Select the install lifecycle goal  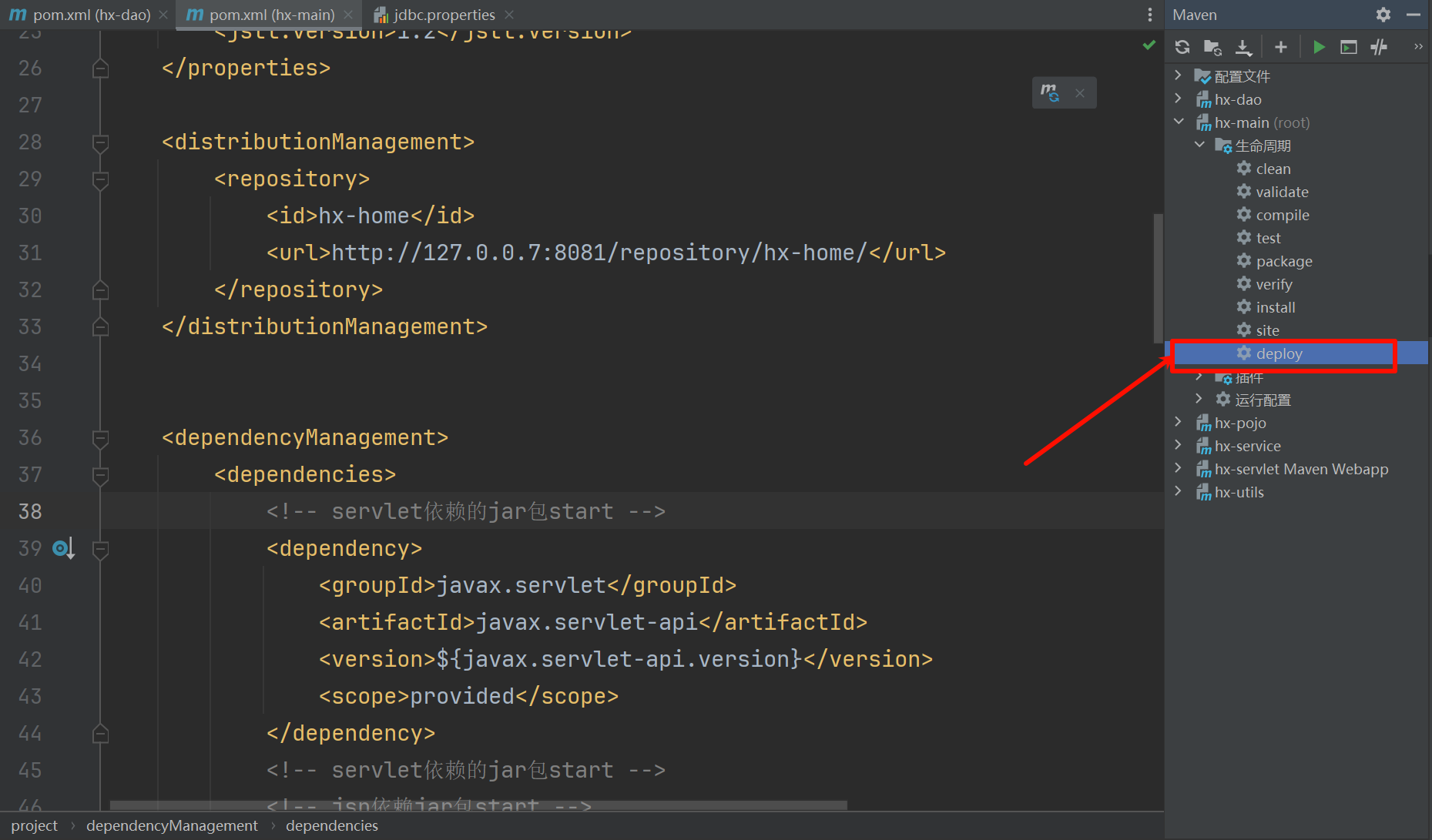click(1276, 307)
